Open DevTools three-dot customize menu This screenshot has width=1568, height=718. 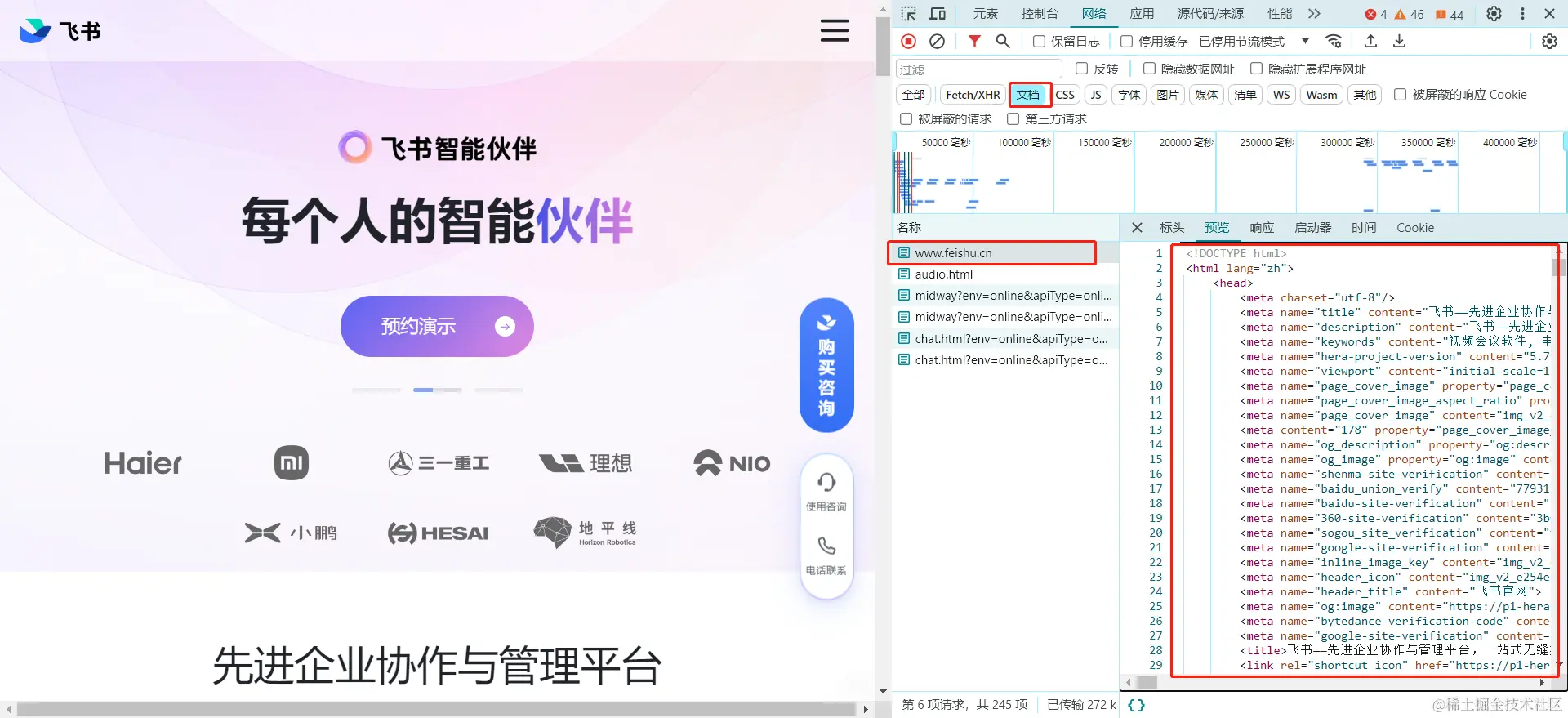tap(1522, 14)
